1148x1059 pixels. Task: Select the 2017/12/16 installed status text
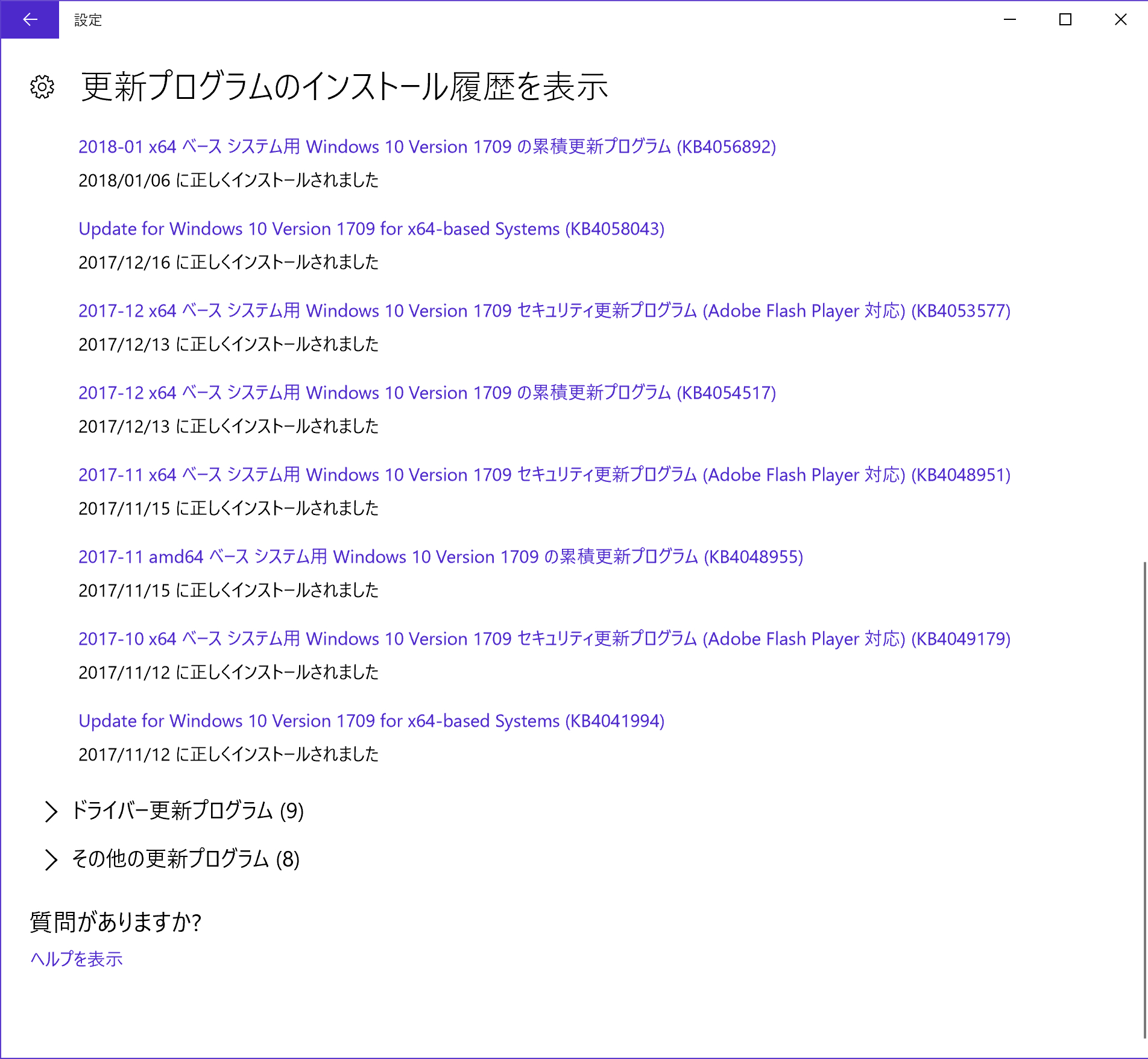click(x=229, y=262)
